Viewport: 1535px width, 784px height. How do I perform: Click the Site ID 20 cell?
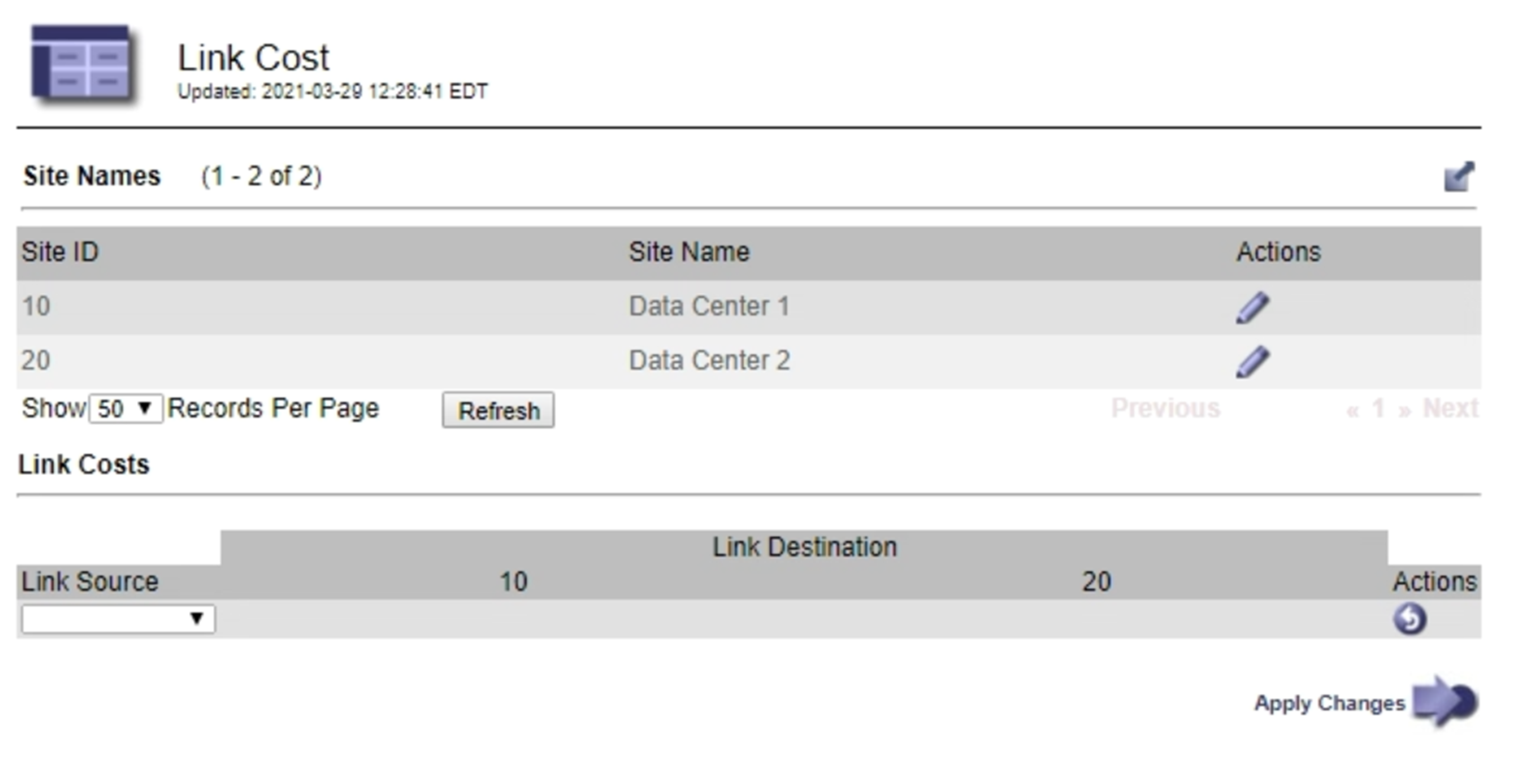[36, 361]
